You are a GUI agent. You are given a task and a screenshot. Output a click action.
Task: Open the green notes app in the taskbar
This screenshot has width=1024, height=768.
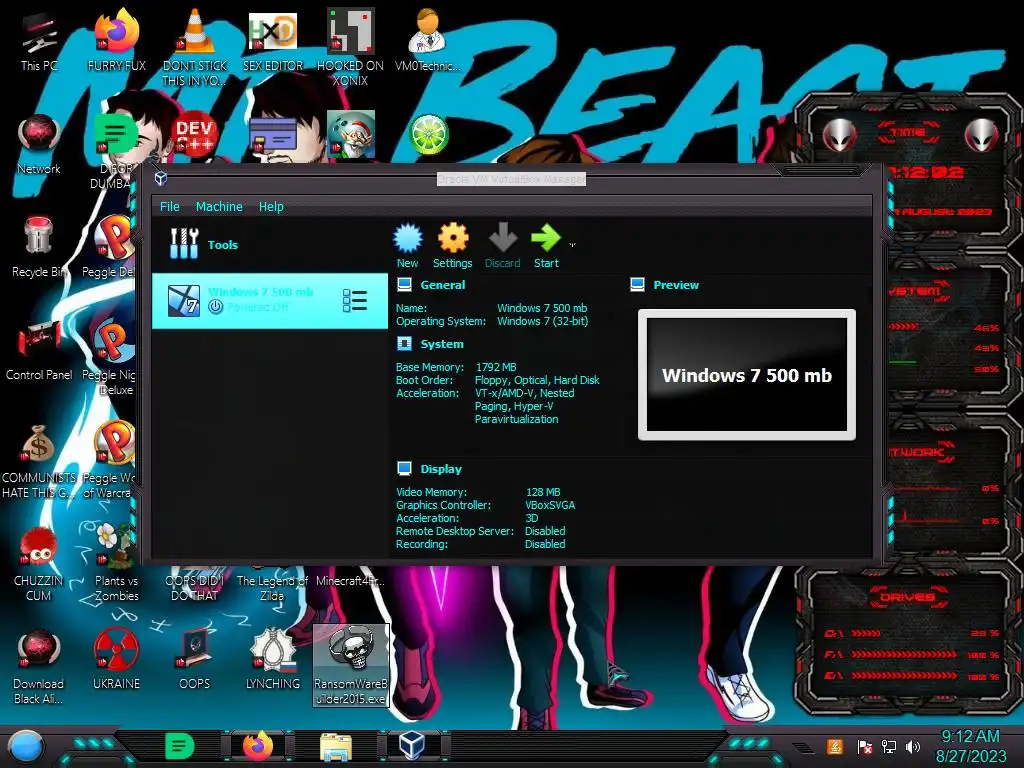(180, 746)
